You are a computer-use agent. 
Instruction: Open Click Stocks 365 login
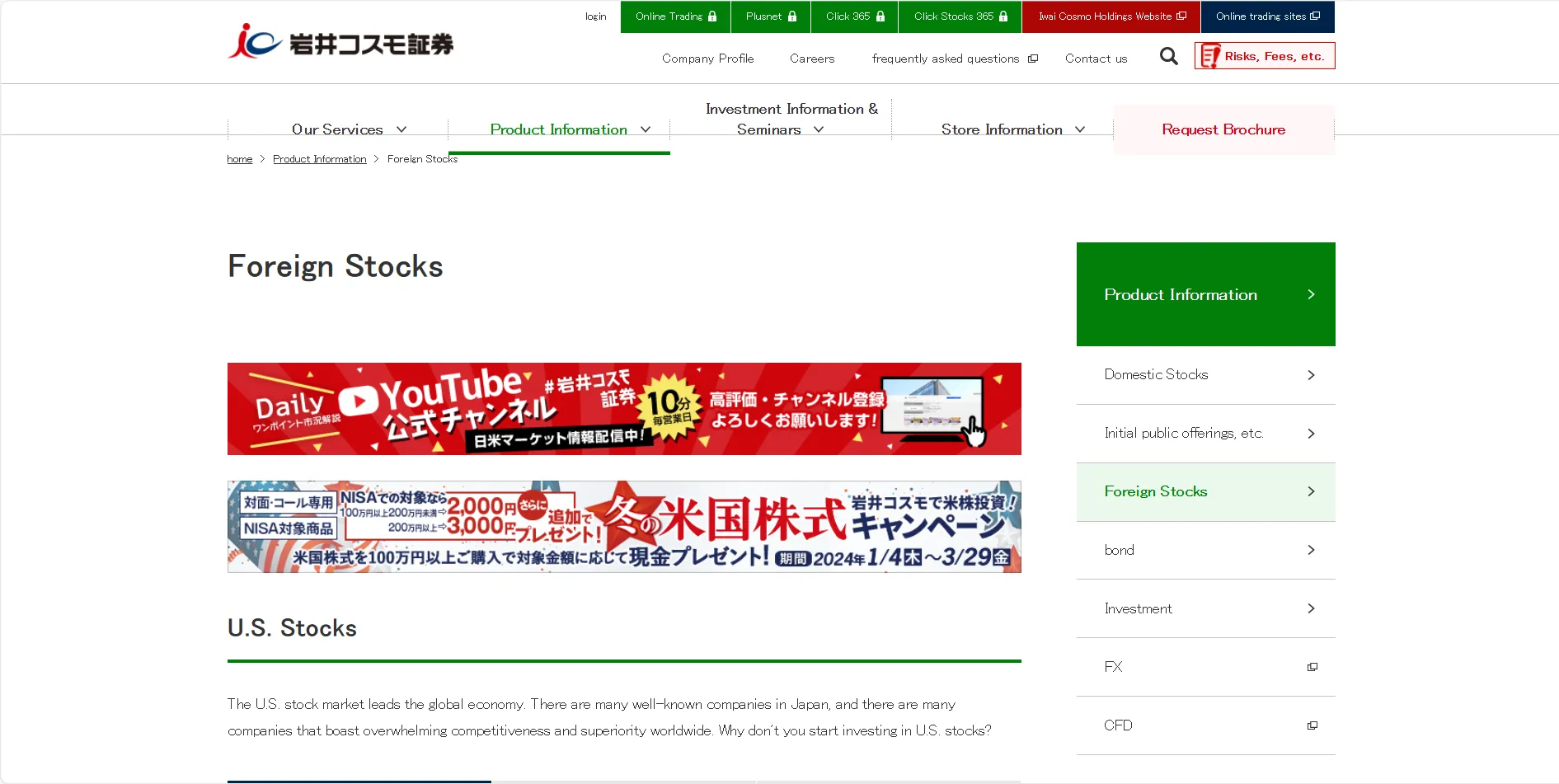pos(960,16)
